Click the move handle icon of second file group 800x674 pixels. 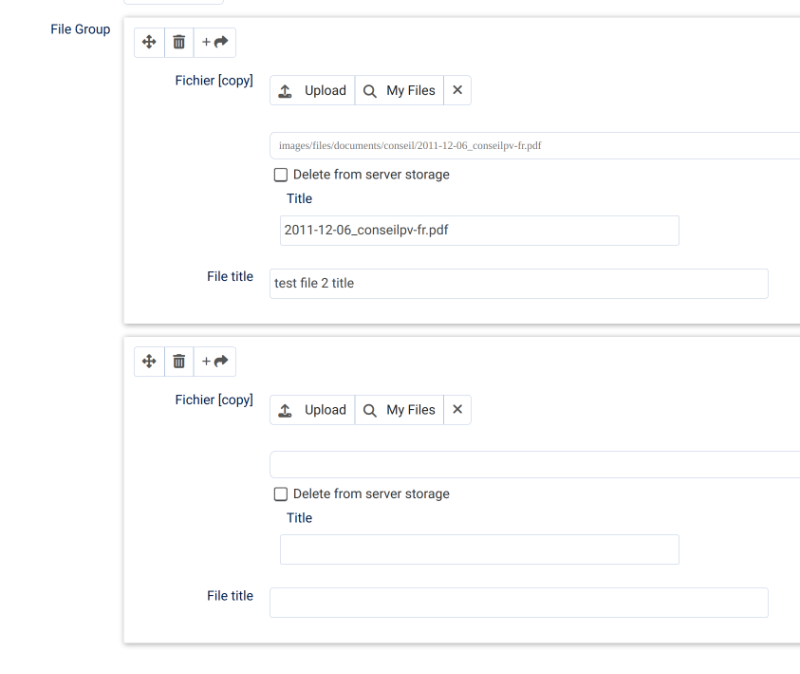pos(149,362)
